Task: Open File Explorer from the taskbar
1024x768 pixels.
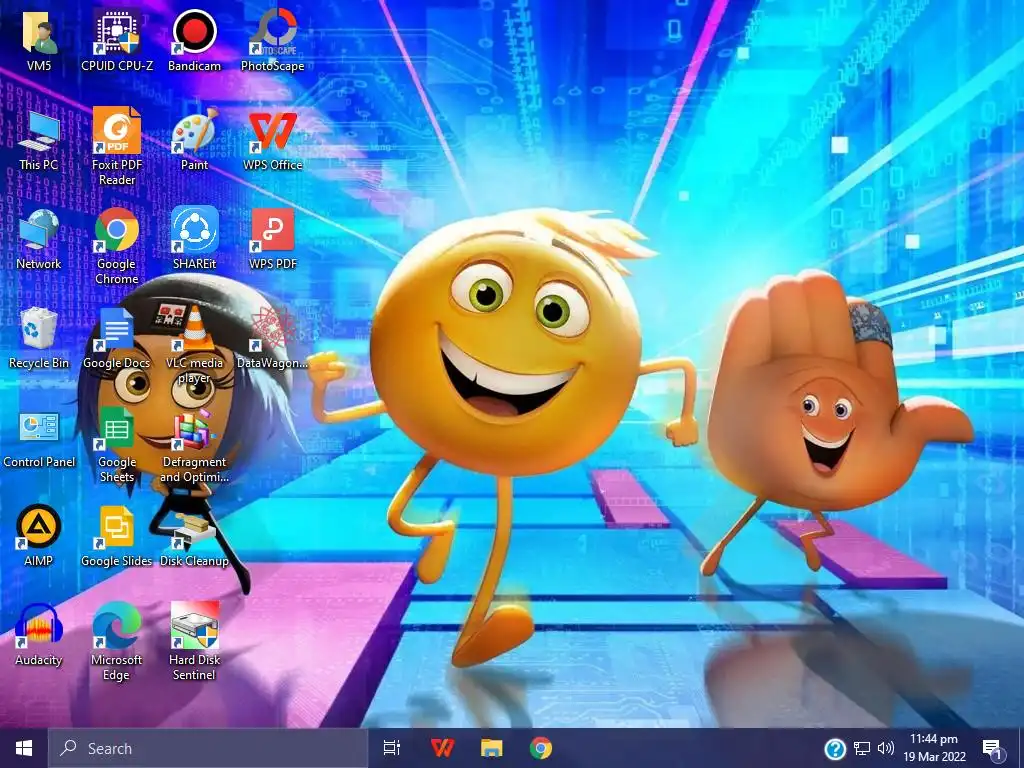Action: [x=492, y=748]
